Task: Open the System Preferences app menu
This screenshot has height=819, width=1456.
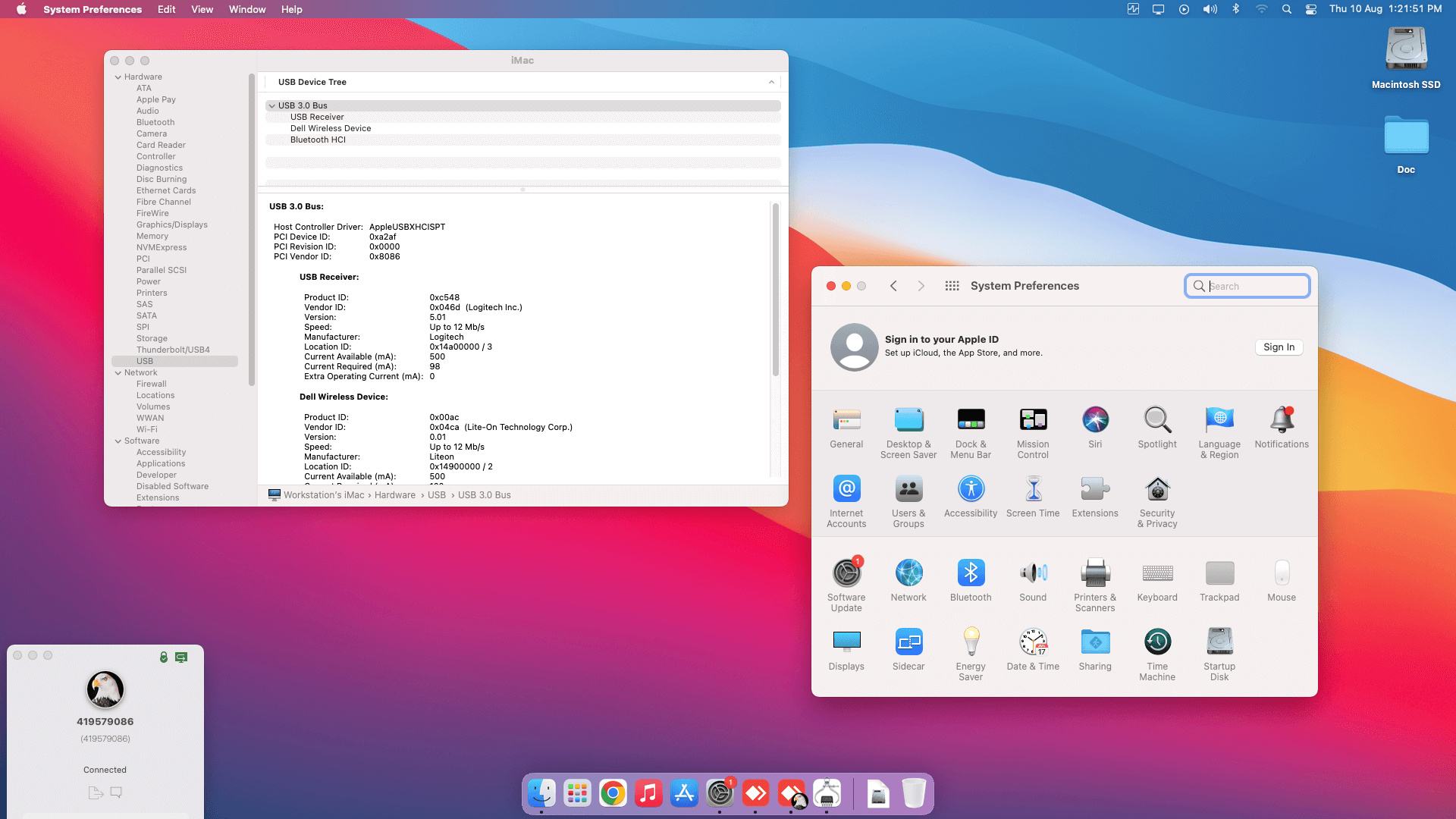Action: click(x=93, y=9)
